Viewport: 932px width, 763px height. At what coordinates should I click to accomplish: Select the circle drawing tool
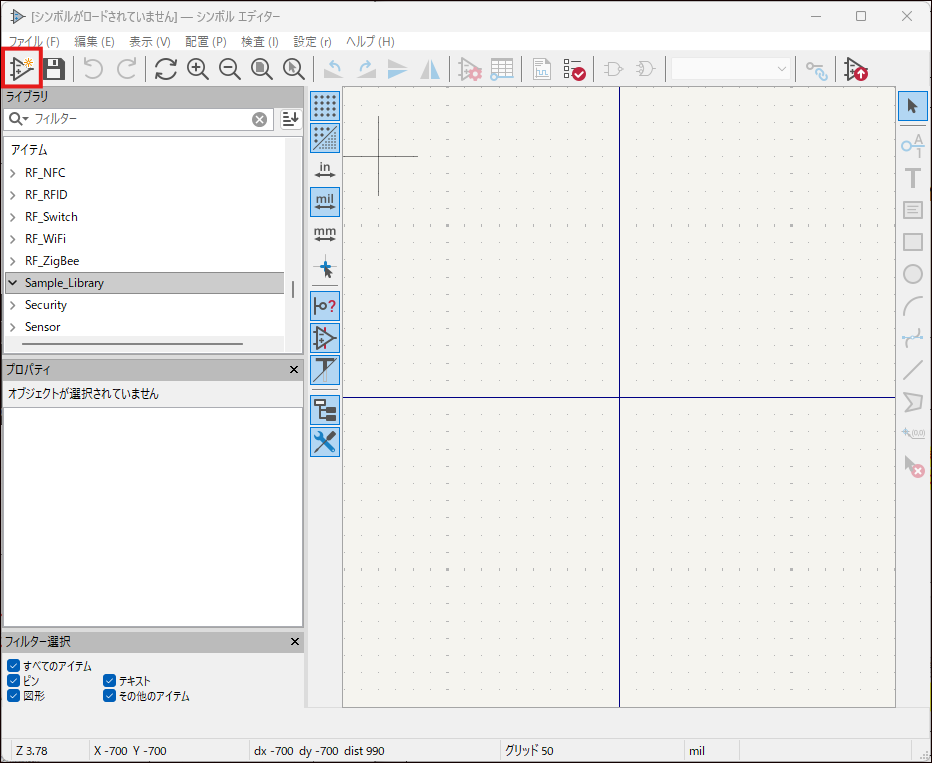(x=912, y=274)
